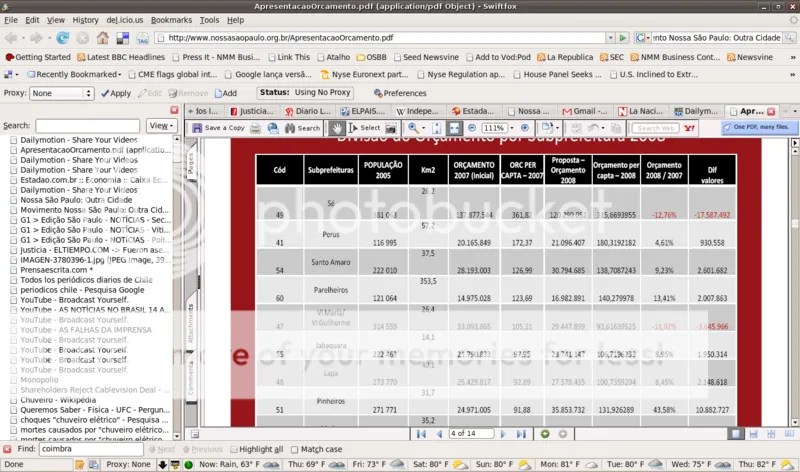Print the PDF document
Image resolution: width=800 pixels, height=472 pixels.
(255, 128)
